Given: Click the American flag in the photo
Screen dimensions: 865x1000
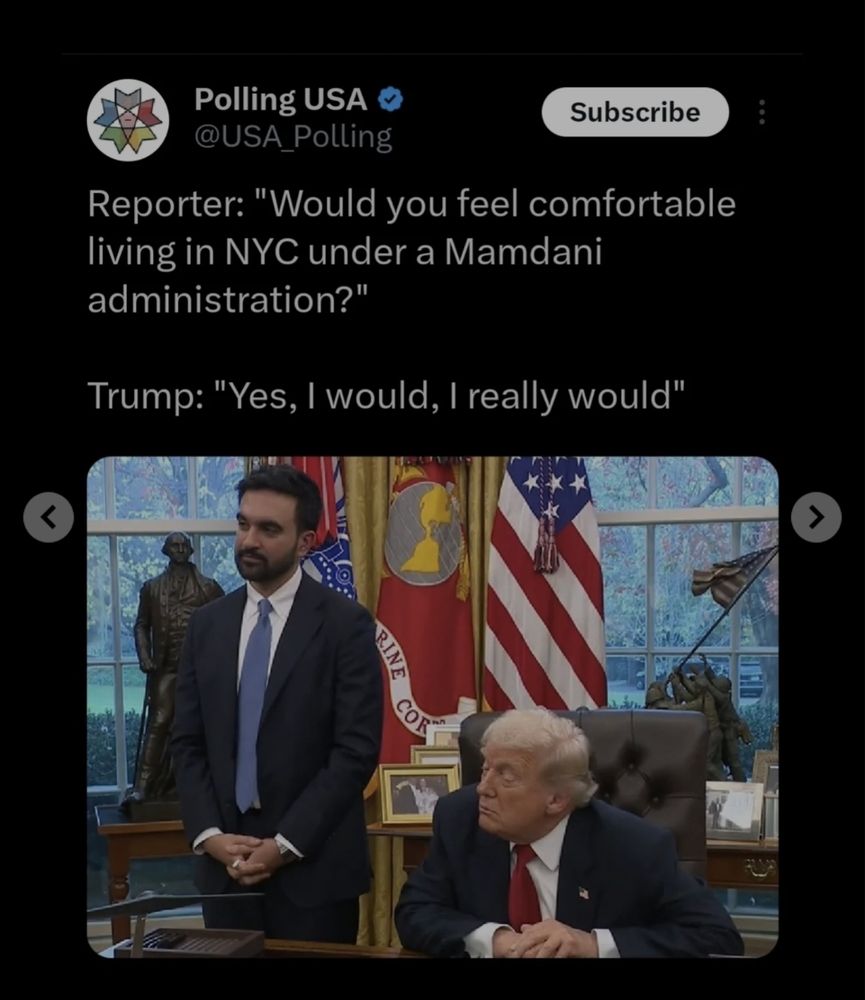Looking at the screenshot, I should click(x=544, y=582).
